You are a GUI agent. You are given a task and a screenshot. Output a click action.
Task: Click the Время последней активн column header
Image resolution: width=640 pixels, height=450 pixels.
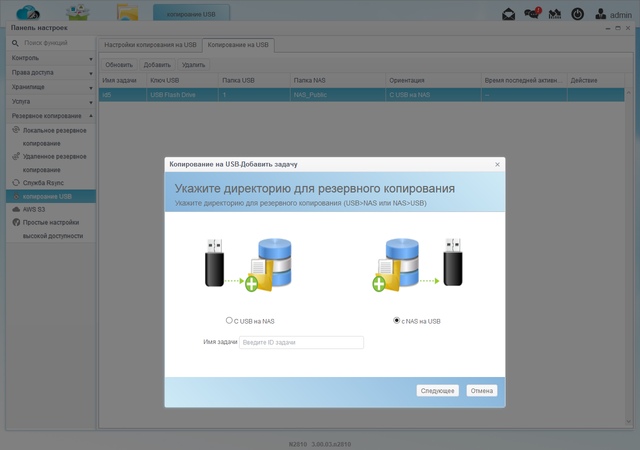click(x=524, y=80)
